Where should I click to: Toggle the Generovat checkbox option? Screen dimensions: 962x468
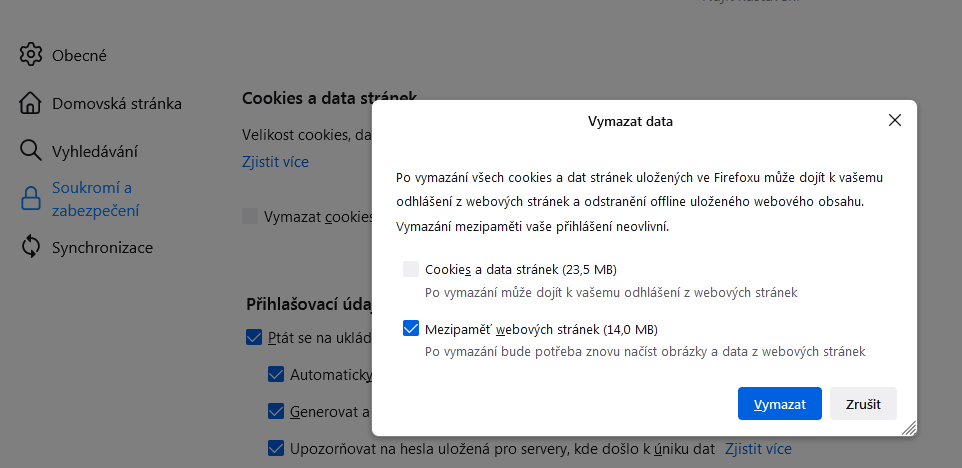tap(276, 411)
